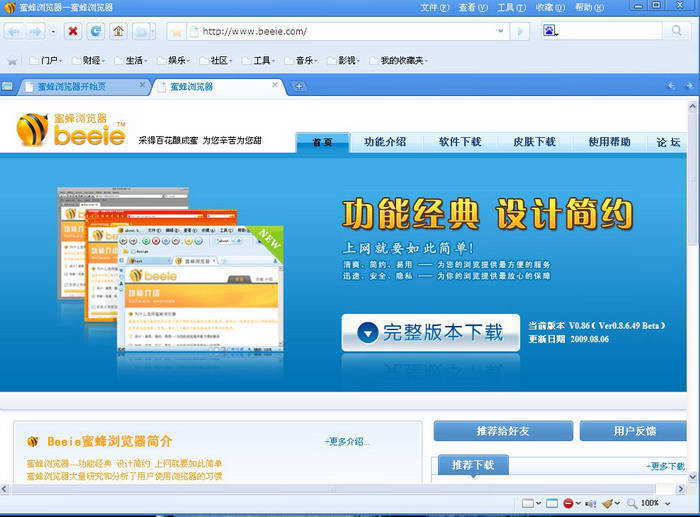Open the home page via house icon
This screenshot has height=517, width=700.
(x=118, y=31)
